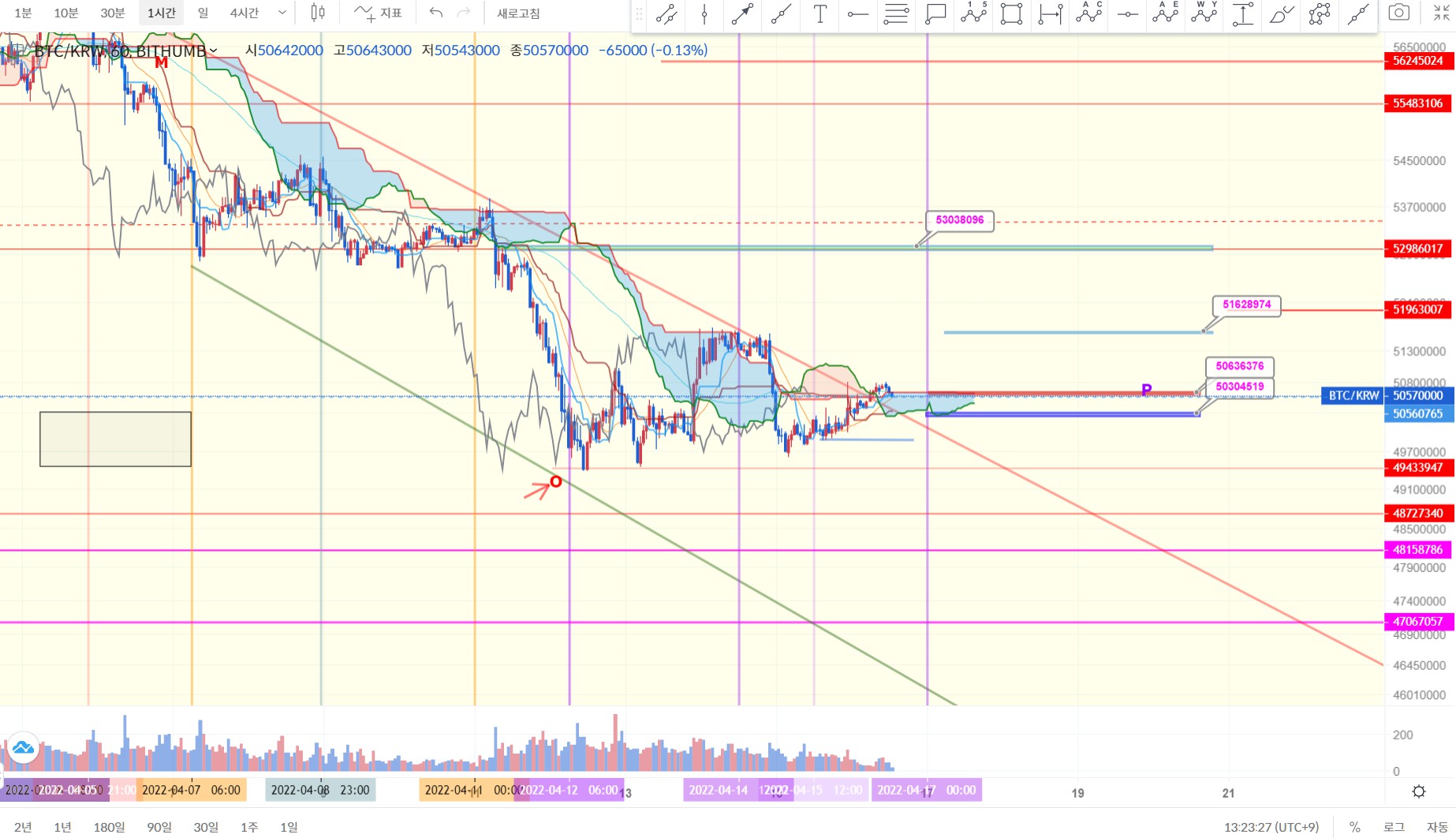Select the parallel channel drawing tool
The height and width of the screenshot is (838, 1456).
point(666,13)
